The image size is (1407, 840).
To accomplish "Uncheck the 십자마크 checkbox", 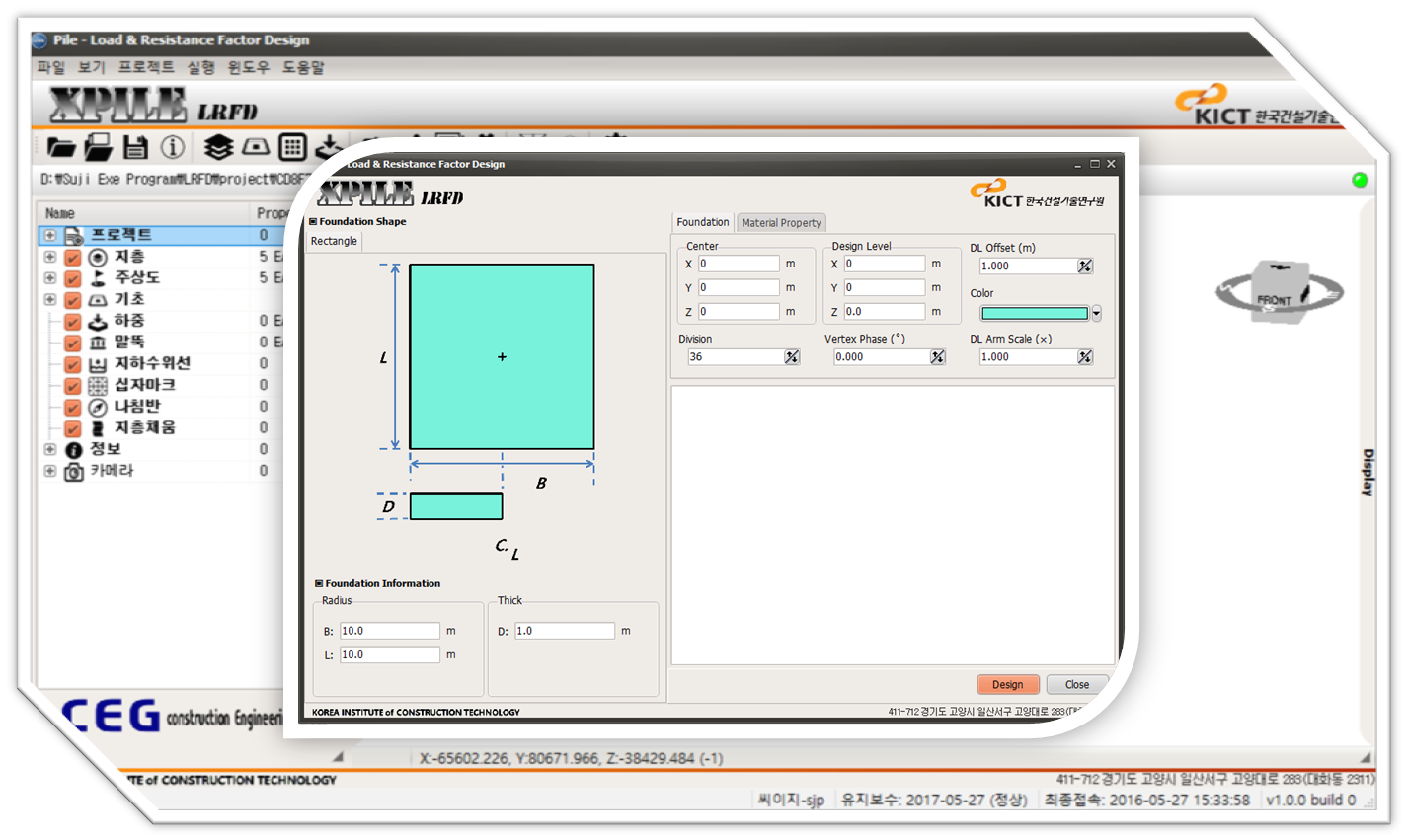I will click(73, 386).
